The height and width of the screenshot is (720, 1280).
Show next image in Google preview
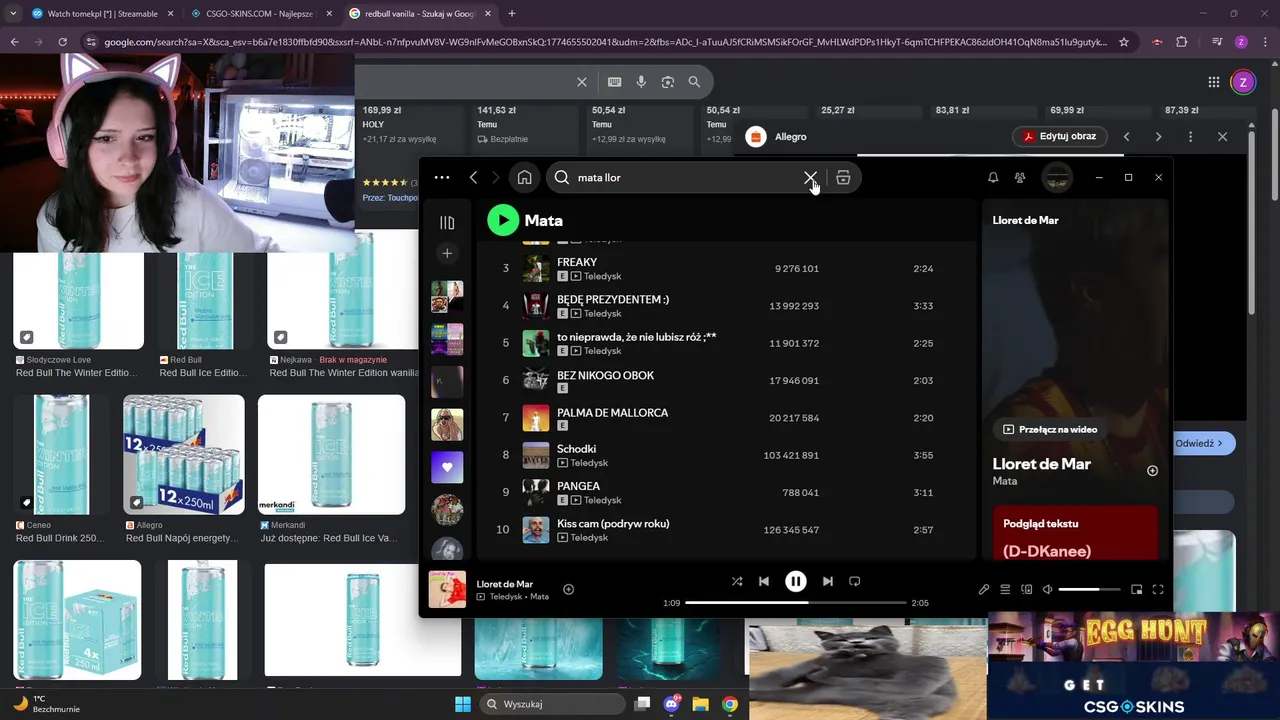[x=1158, y=136]
